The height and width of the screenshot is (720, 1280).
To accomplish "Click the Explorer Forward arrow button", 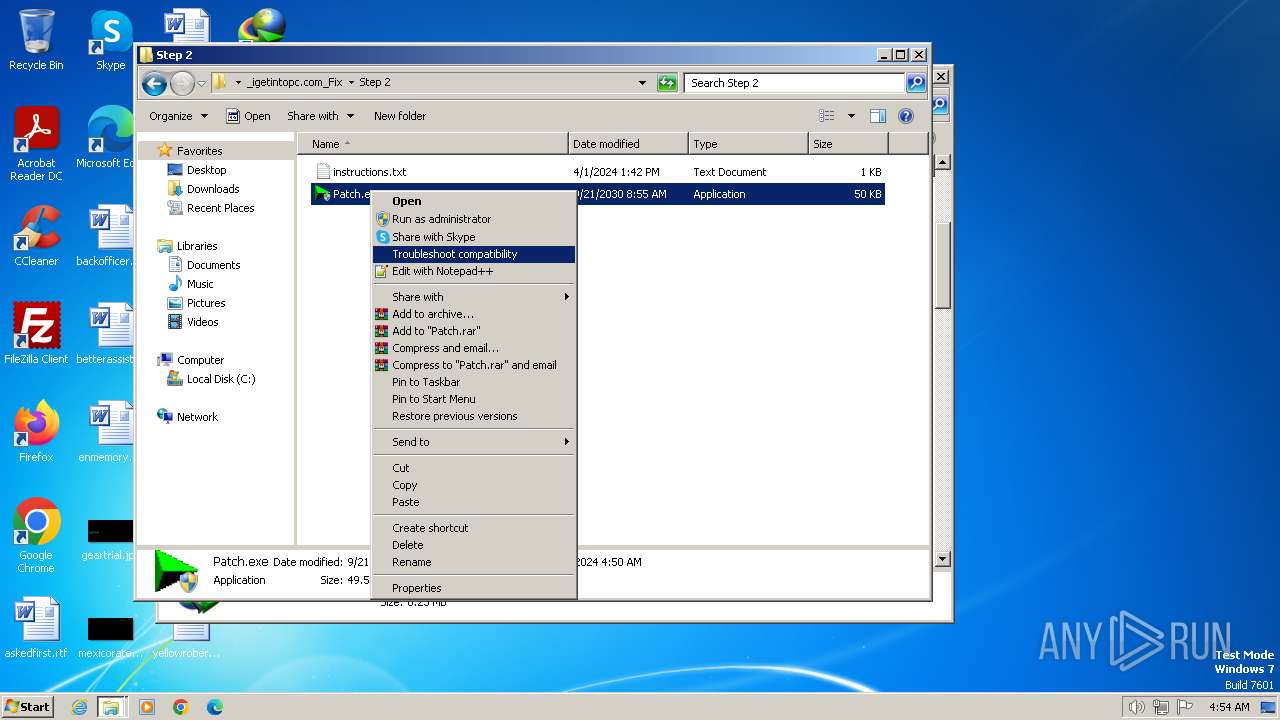I will [x=182, y=83].
